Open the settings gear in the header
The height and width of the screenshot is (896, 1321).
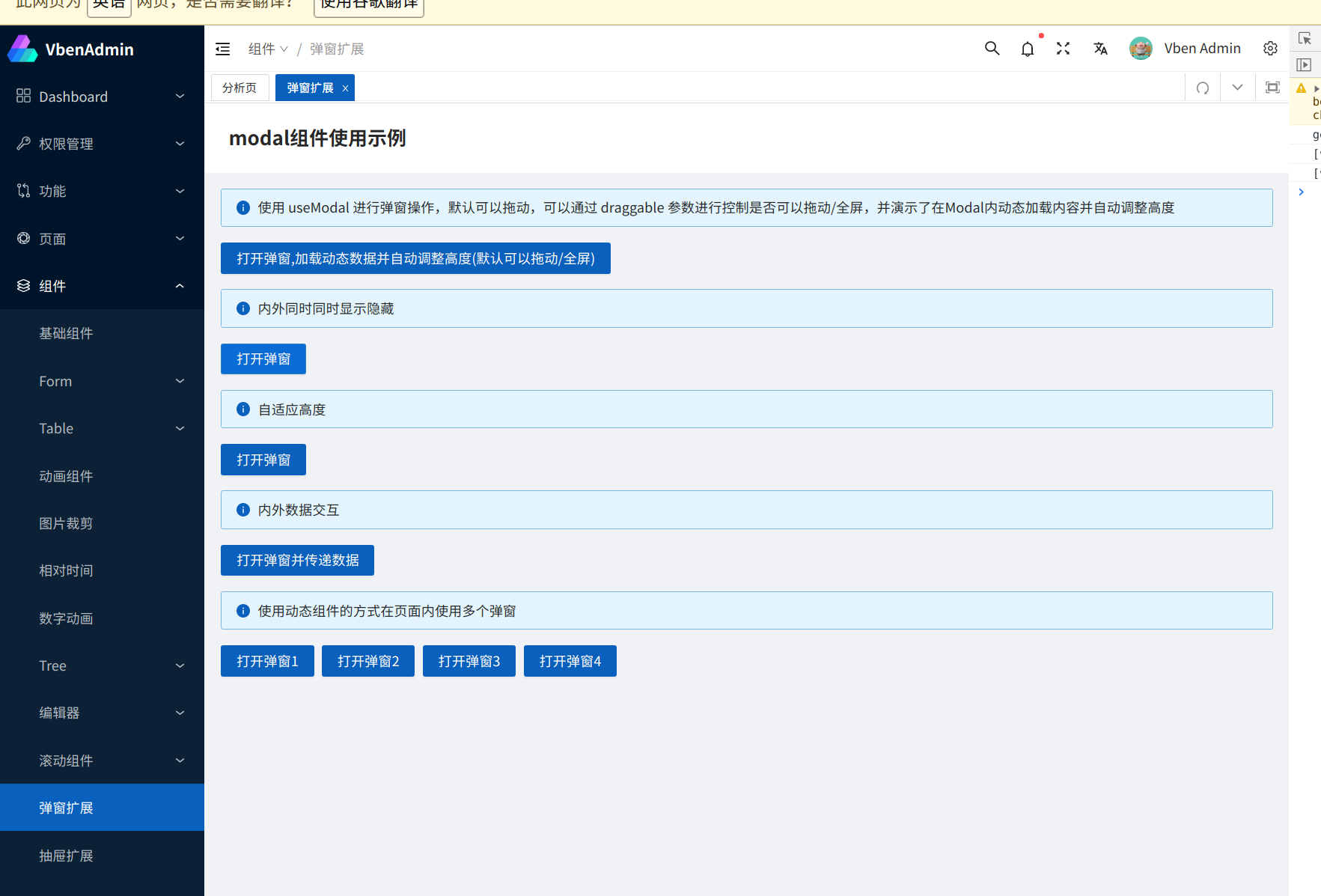1270,48
